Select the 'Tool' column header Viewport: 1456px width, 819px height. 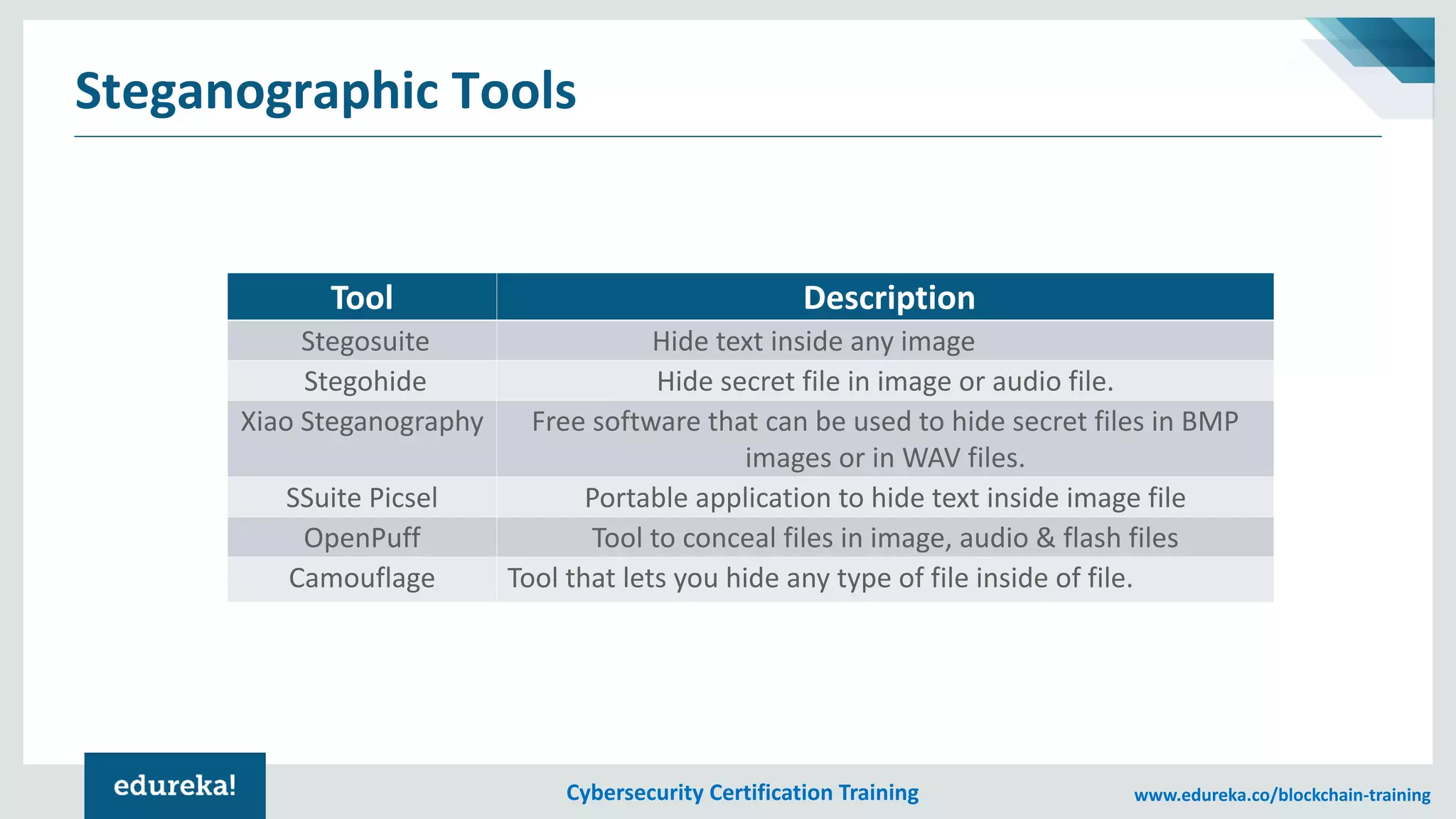[362, 297]
